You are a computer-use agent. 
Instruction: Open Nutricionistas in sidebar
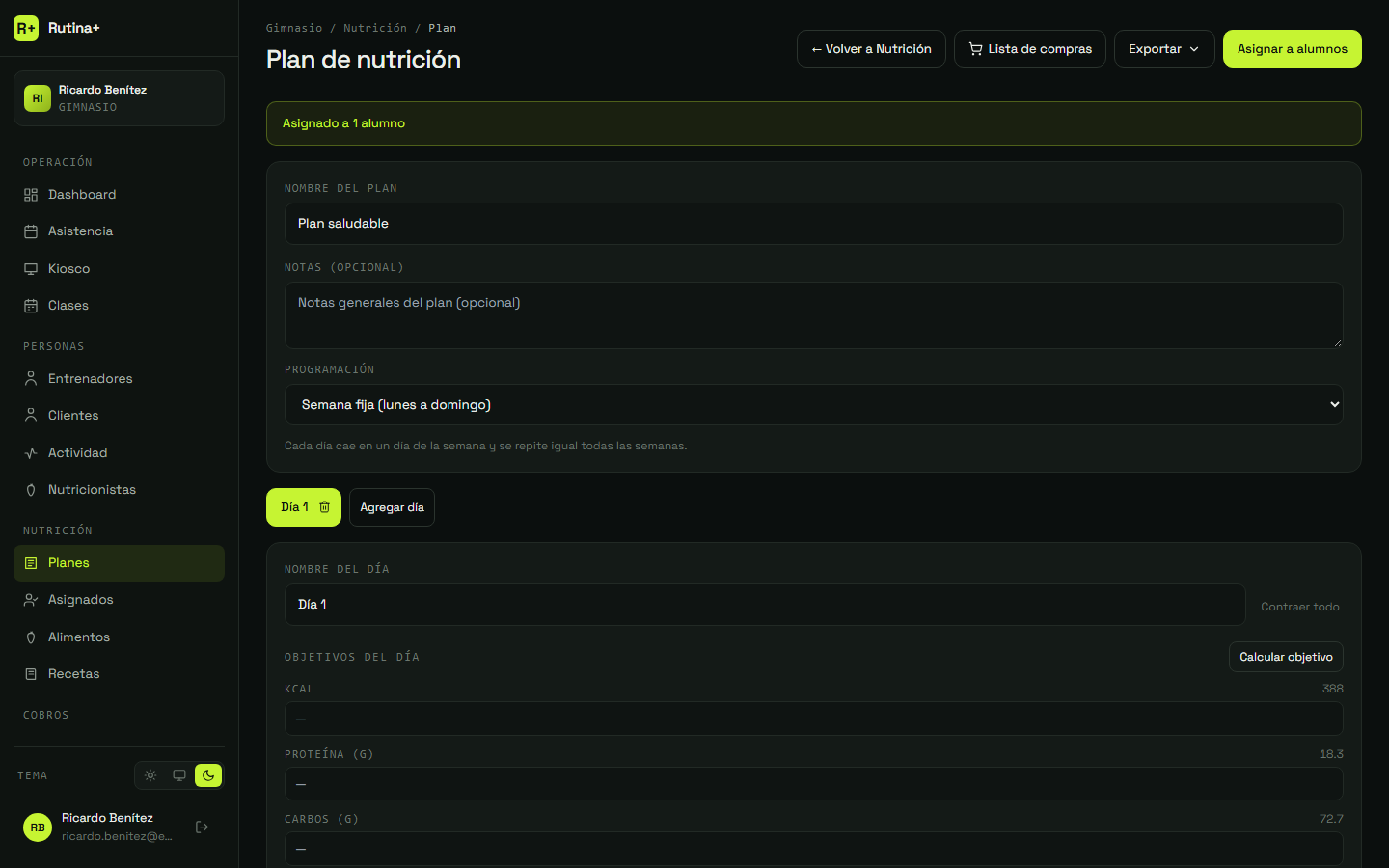119,490
